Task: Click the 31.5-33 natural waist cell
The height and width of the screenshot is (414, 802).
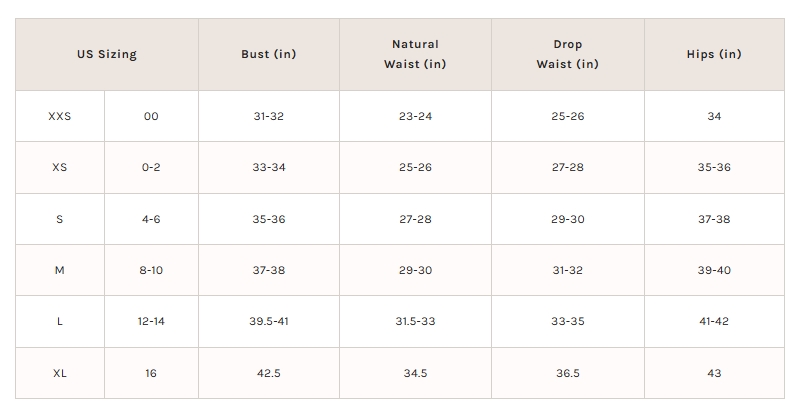Action: 415,321
